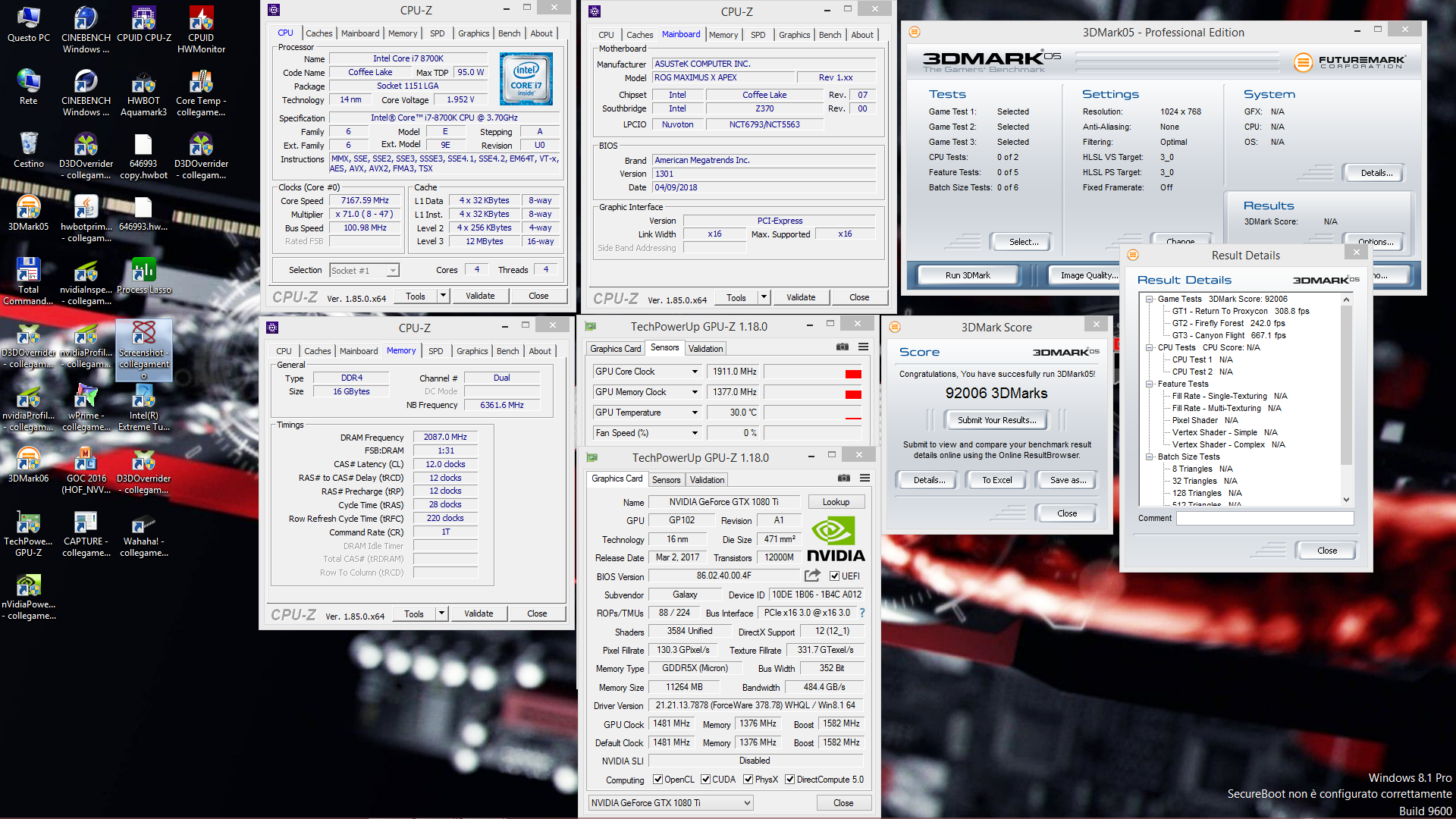Open GOC 2016 HOF_NVV desktop icon
Screen dimensions: 1456x819
point(86,471)
